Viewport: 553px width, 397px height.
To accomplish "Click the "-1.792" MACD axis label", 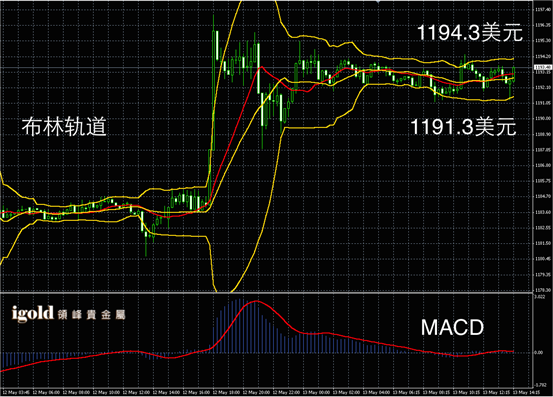I will [540, 385].
